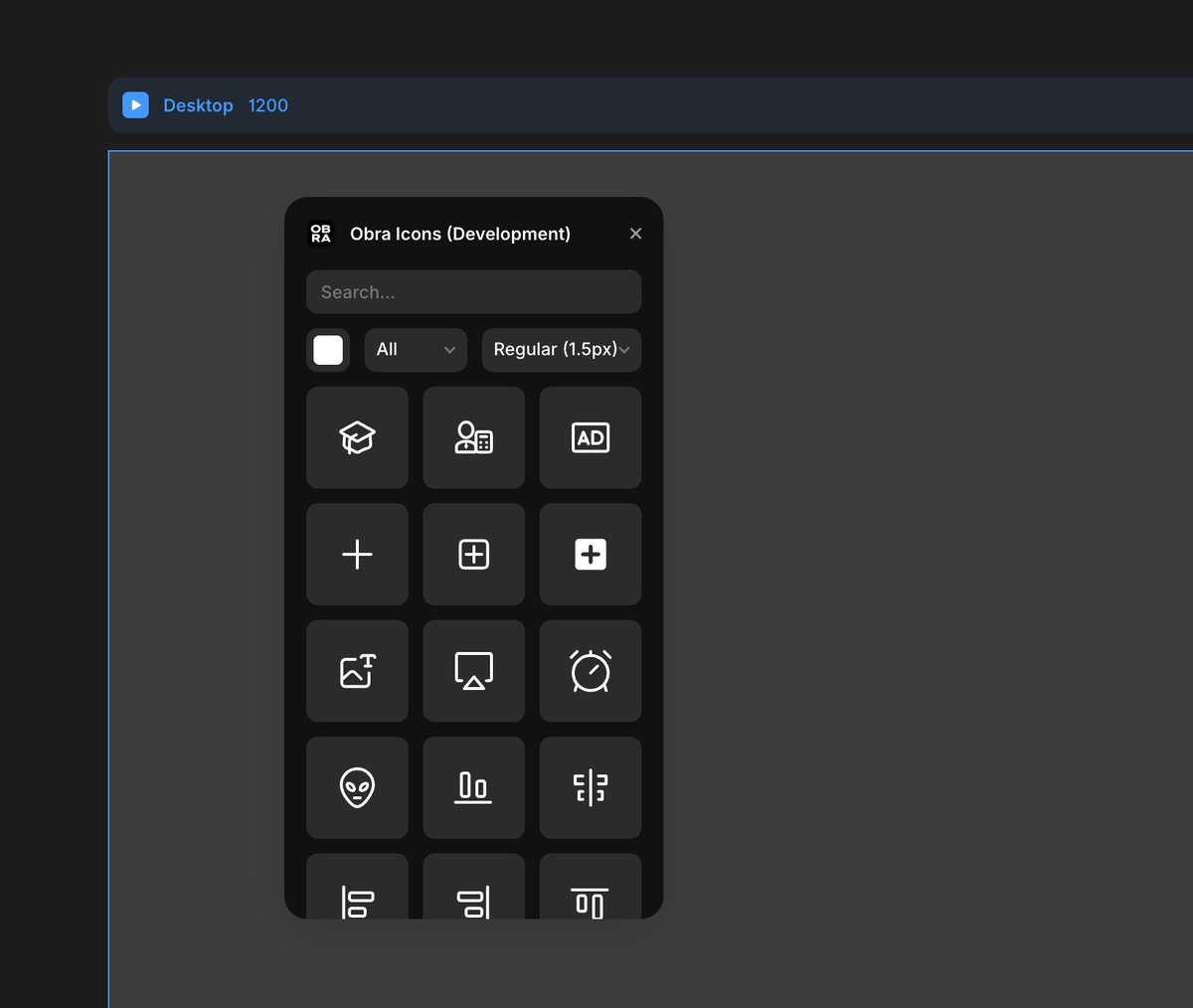Open the white icon color swatch

pos(328,350)
